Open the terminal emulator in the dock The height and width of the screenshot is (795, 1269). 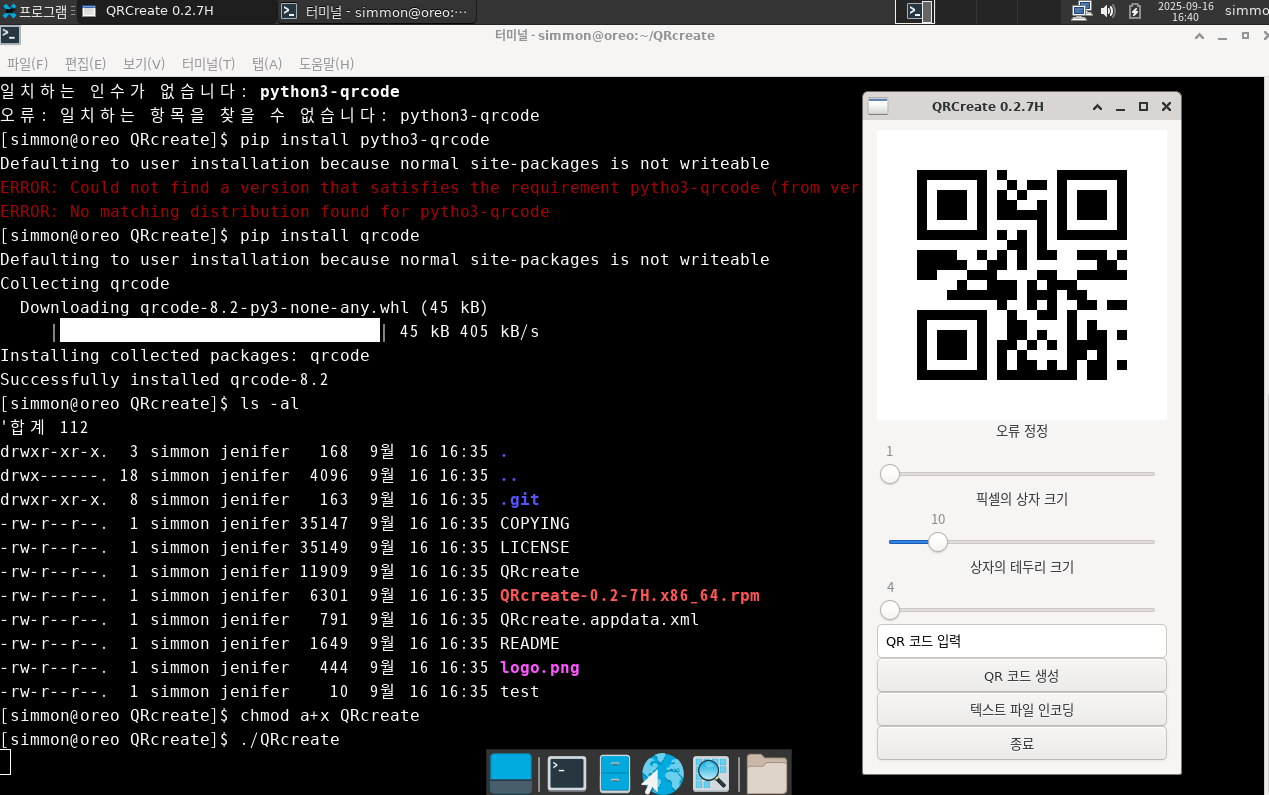566,773
